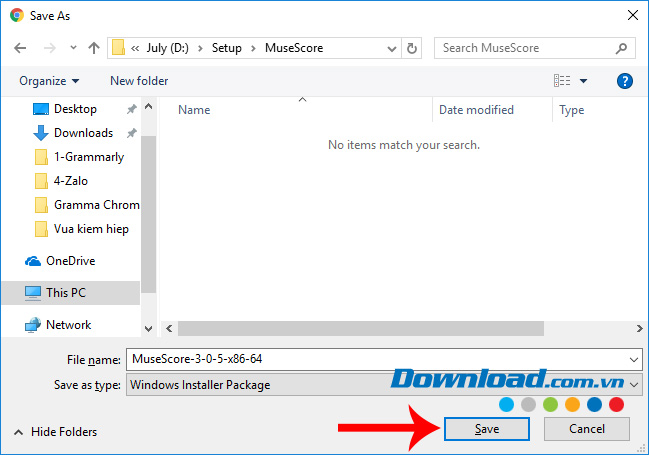Open the Vua kiem hiep folder
Screen dimensions: 649x455
[x=91, y=229]
